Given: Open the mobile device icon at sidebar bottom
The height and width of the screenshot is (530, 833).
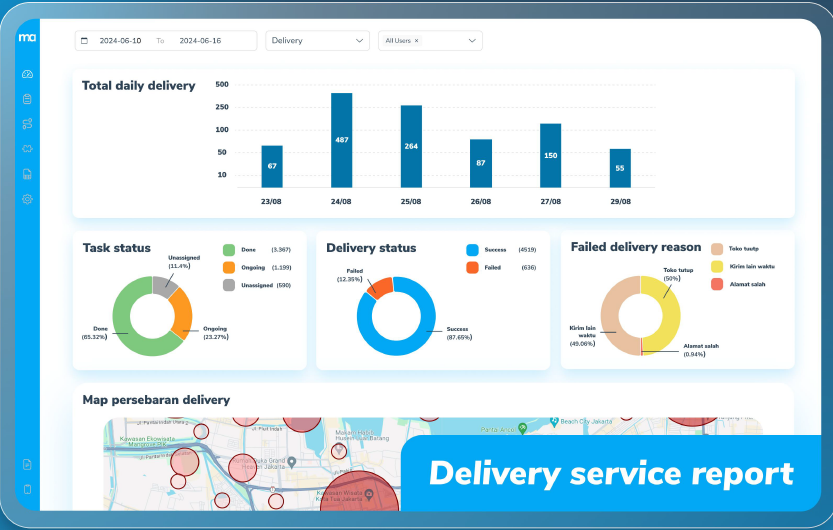Looking at the screenshot, I should click(28, 489).
